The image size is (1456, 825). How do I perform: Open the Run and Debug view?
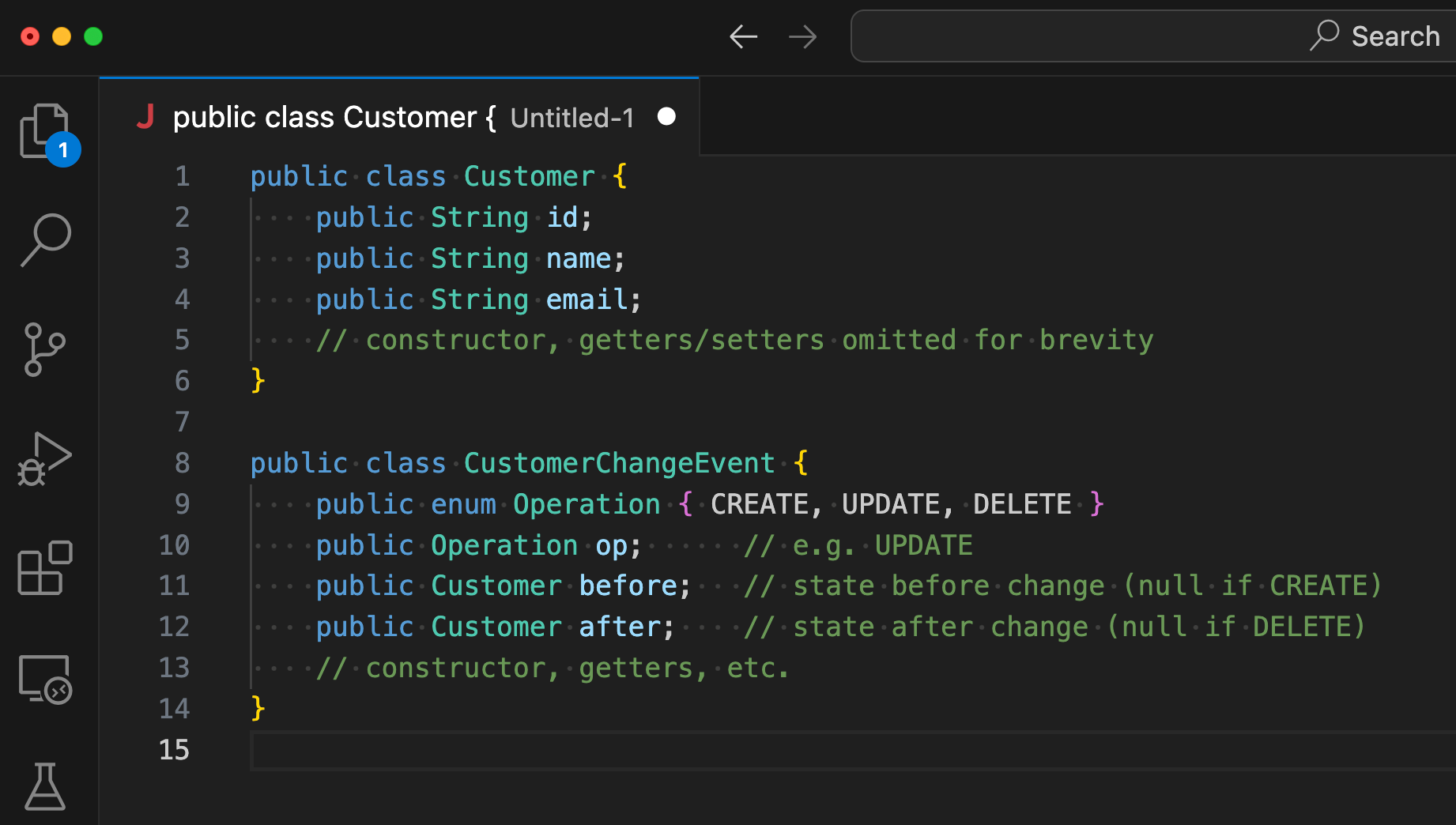(45, 459)
